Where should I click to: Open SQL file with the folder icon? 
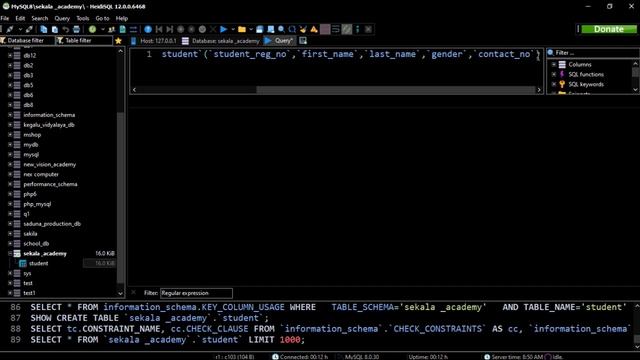[242, 29]
